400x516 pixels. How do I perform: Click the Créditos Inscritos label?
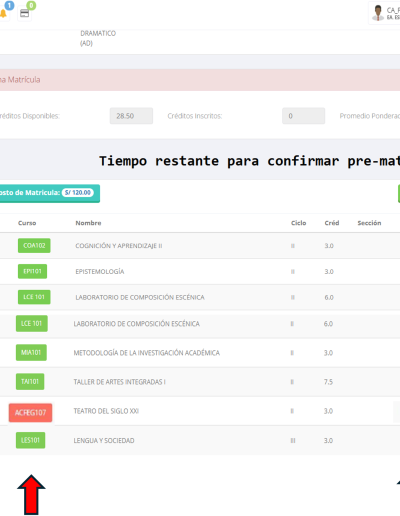tap(195, 116)
